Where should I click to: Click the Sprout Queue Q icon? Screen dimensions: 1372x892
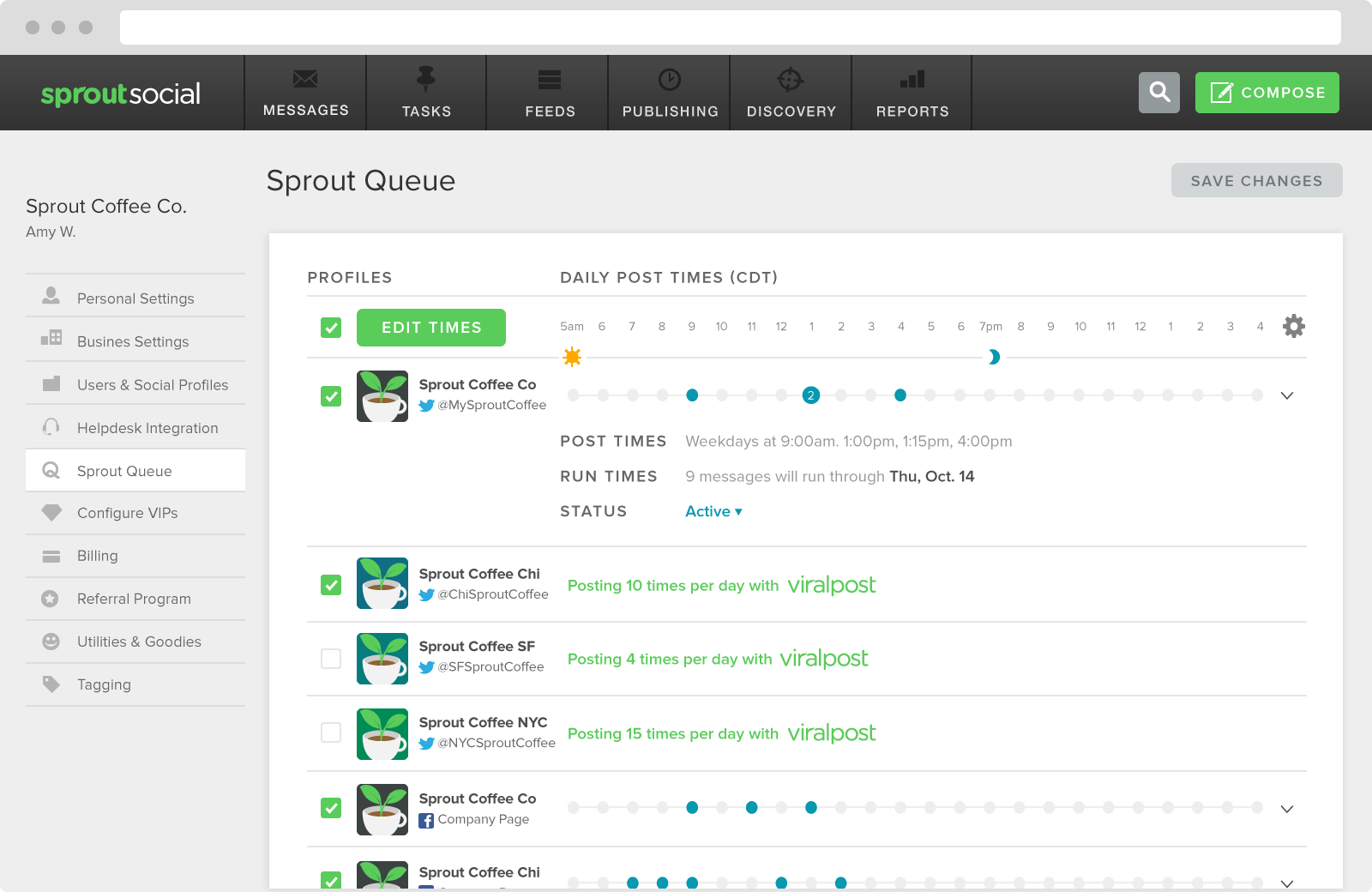coord(51,470)
